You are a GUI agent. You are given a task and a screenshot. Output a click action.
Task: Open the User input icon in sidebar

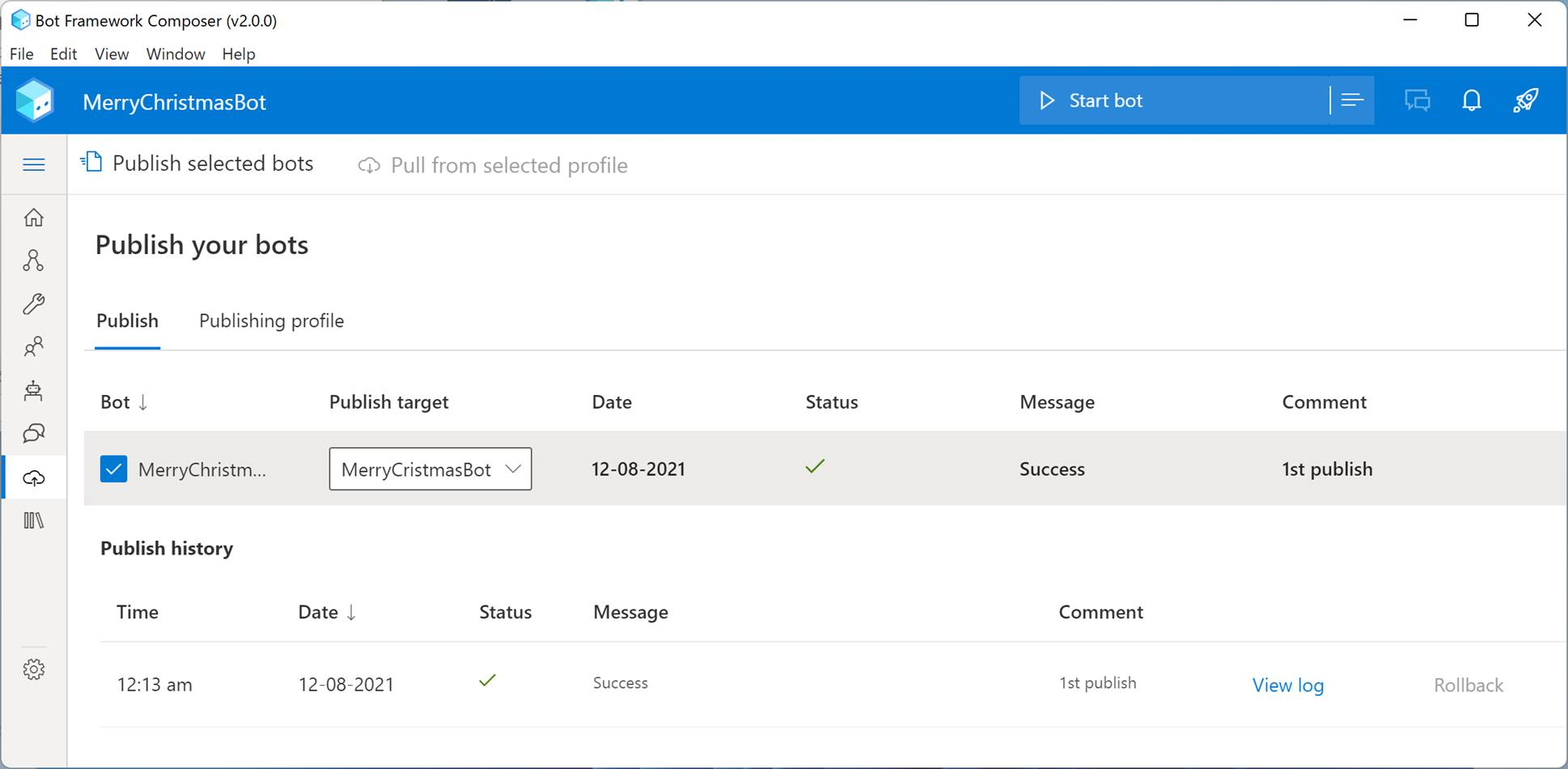pos(33,347)
